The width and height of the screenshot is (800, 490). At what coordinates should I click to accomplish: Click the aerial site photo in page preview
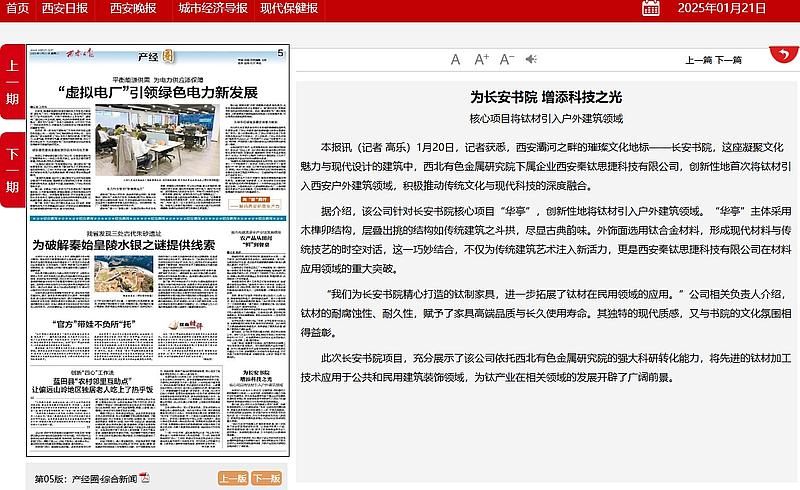point(123,274)
